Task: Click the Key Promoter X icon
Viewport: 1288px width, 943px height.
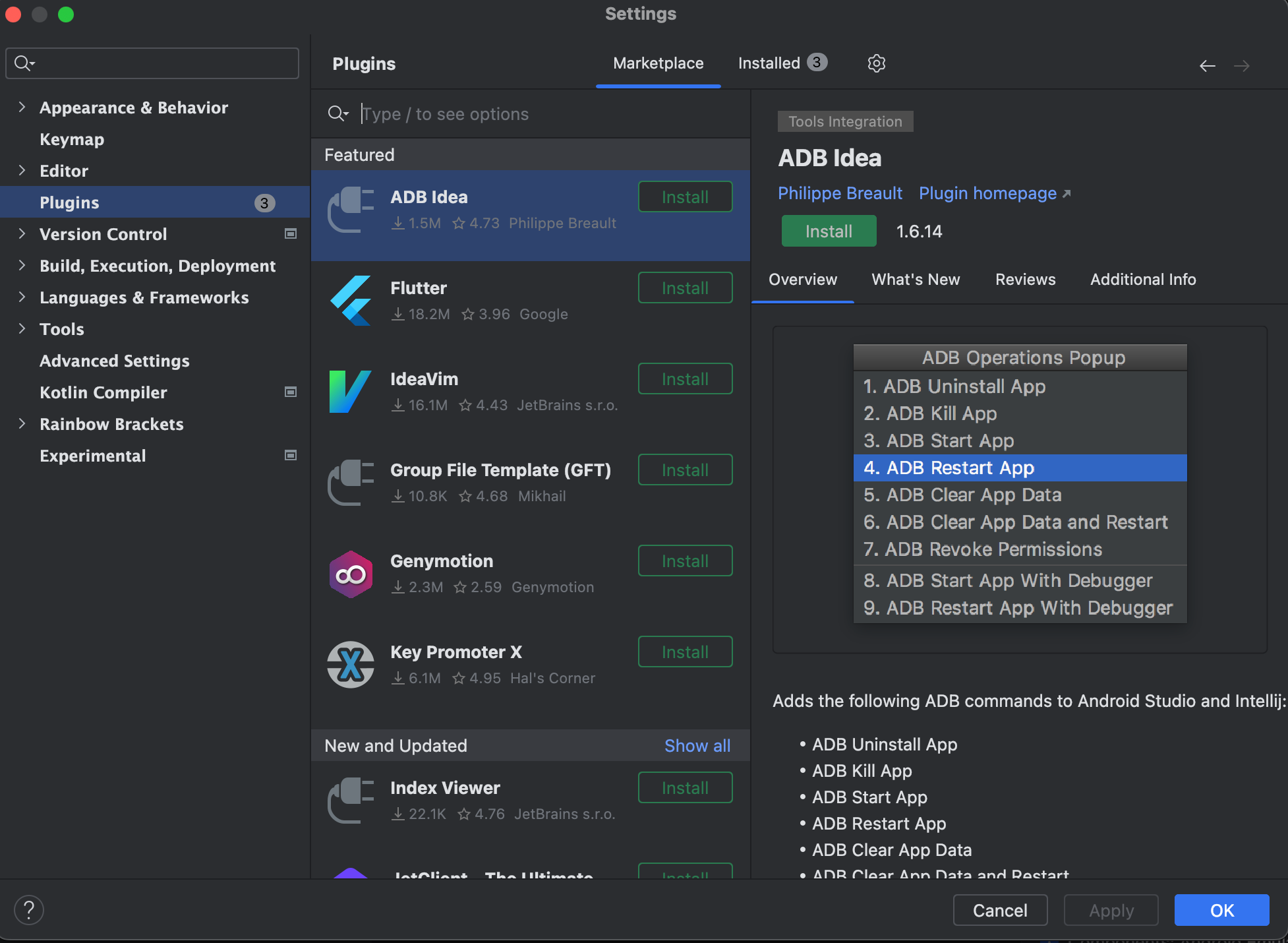Action: (x=351, y=665)
